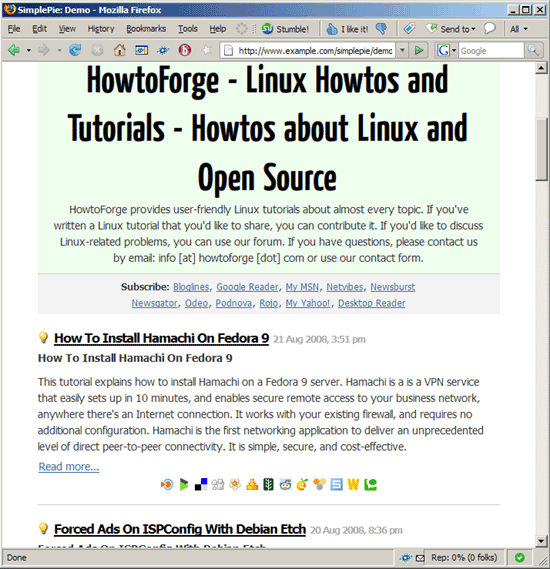Subscribe via Podnova link
The height and width of the screenshot is (569, 550).
[x=234, y=303]
